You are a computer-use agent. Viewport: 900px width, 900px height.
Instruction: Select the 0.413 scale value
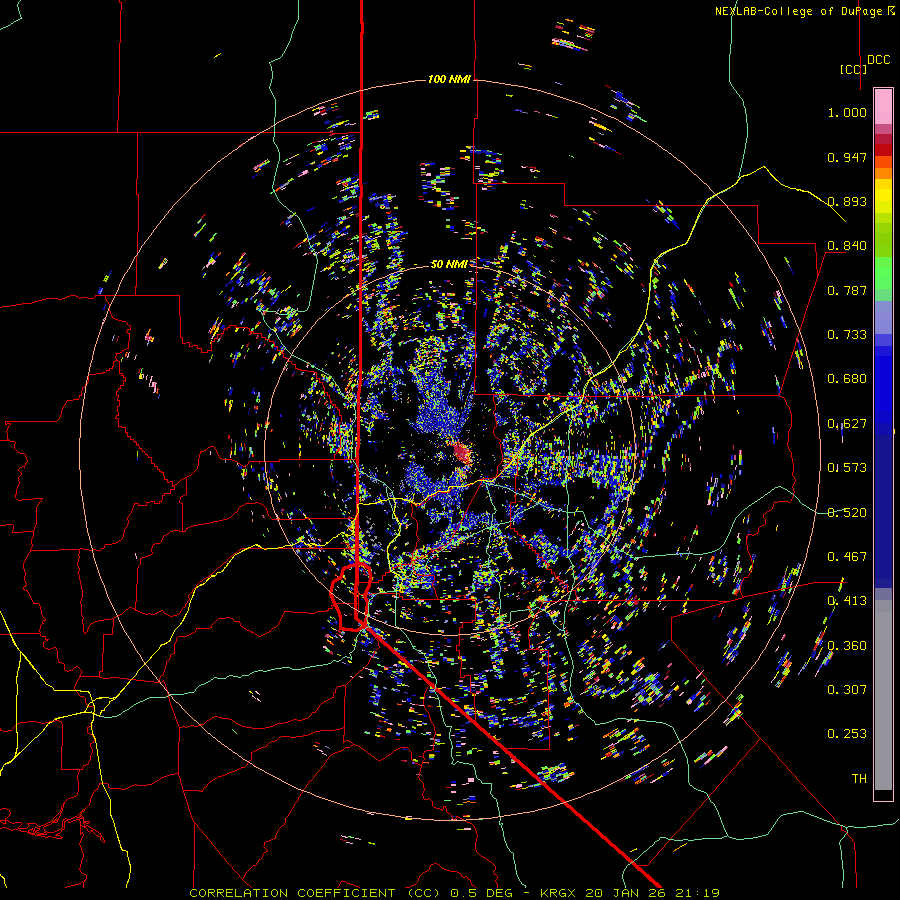pos(847,601)
